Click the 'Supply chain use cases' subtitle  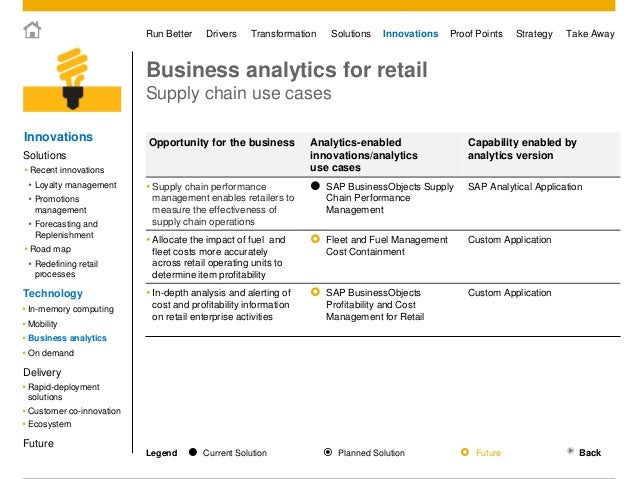(239, 93)
